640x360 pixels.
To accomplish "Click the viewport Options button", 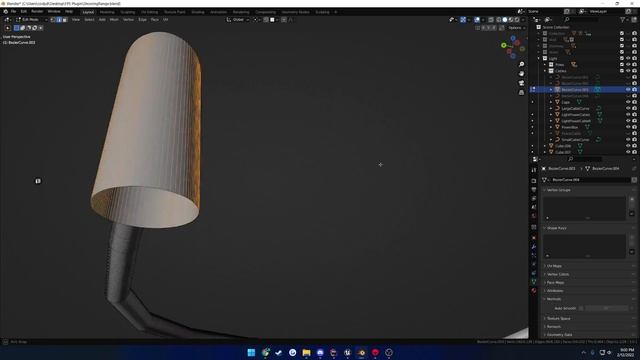I will click(516, 28).
